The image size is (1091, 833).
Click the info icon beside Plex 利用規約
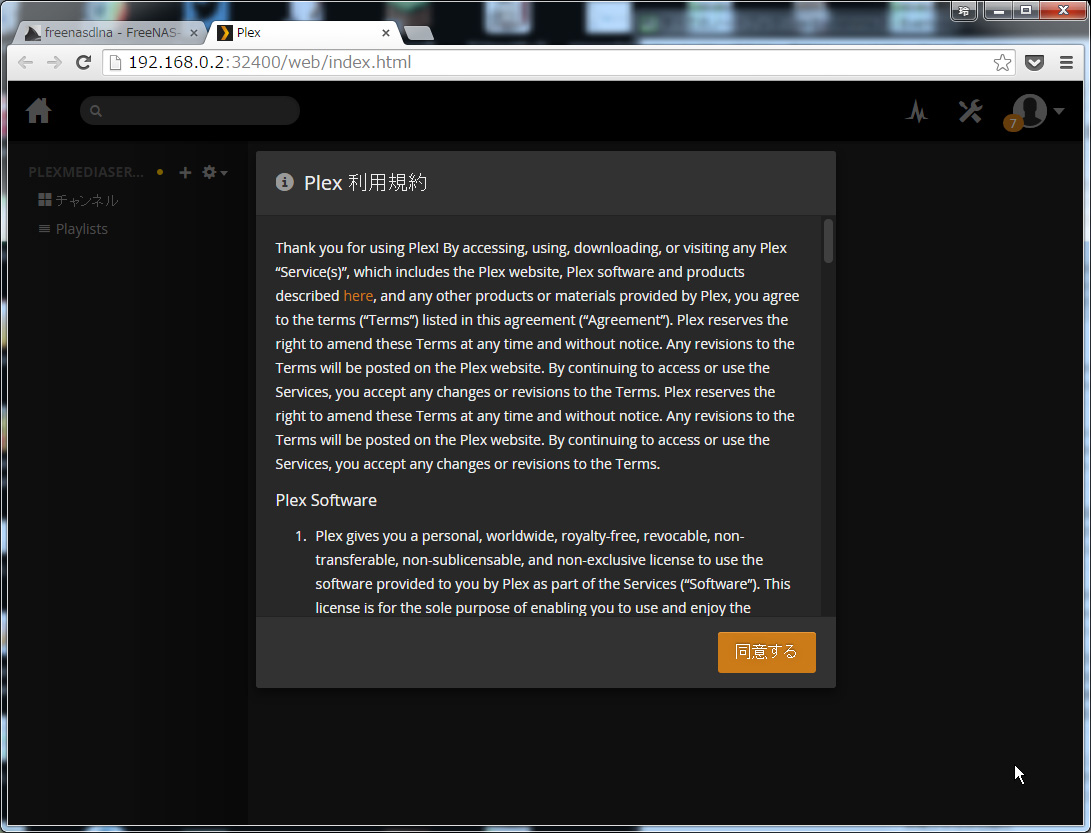click(x=285, y=182)
